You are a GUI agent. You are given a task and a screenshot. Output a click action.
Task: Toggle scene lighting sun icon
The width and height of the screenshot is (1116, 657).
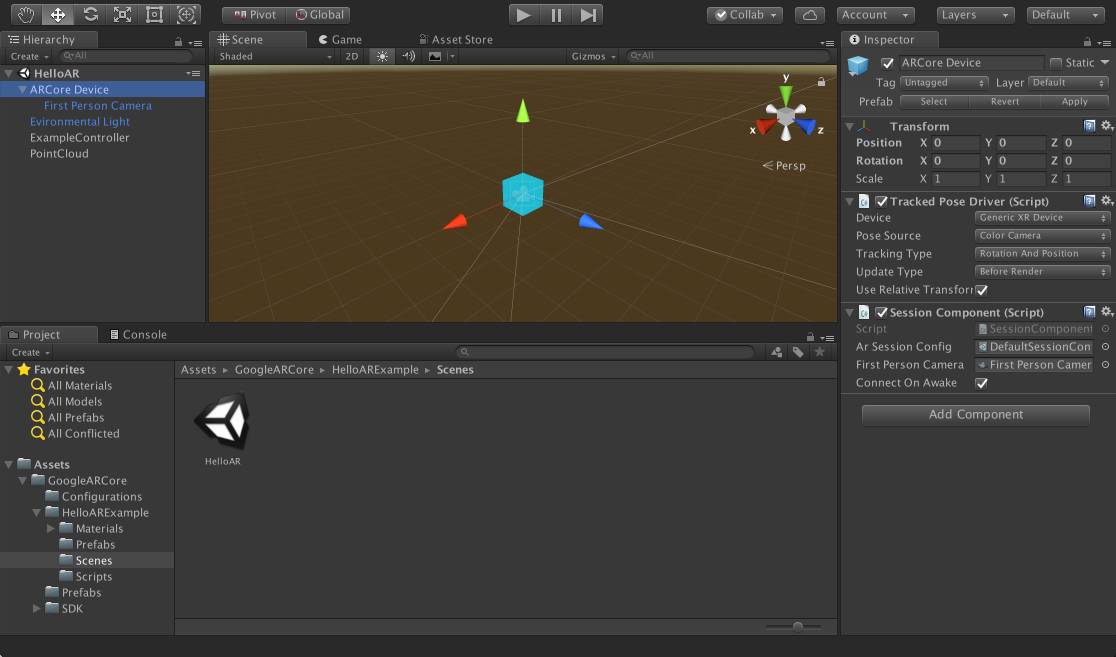[382, 56]
